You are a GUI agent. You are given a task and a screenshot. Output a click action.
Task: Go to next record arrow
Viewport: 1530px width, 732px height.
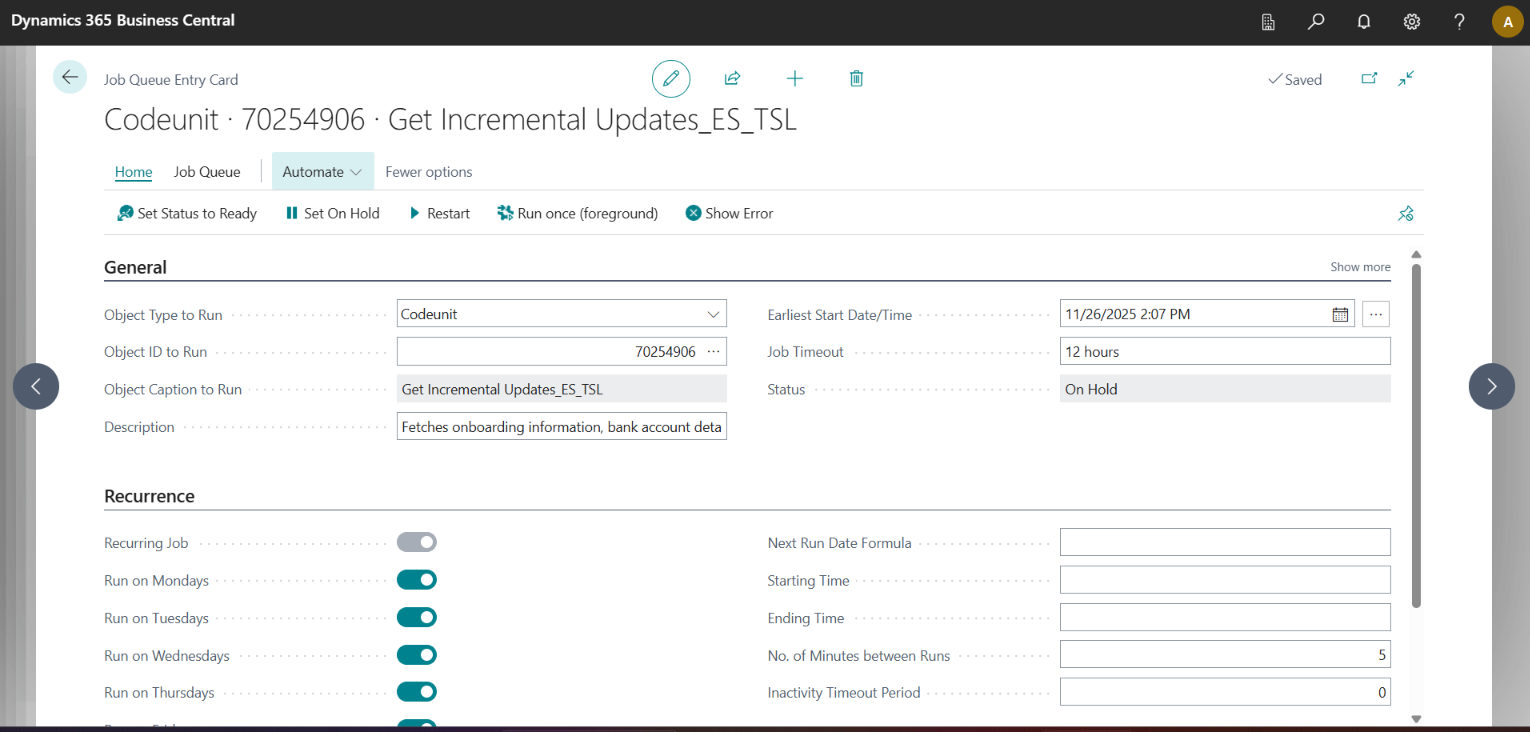click(x=1492, y=386)
